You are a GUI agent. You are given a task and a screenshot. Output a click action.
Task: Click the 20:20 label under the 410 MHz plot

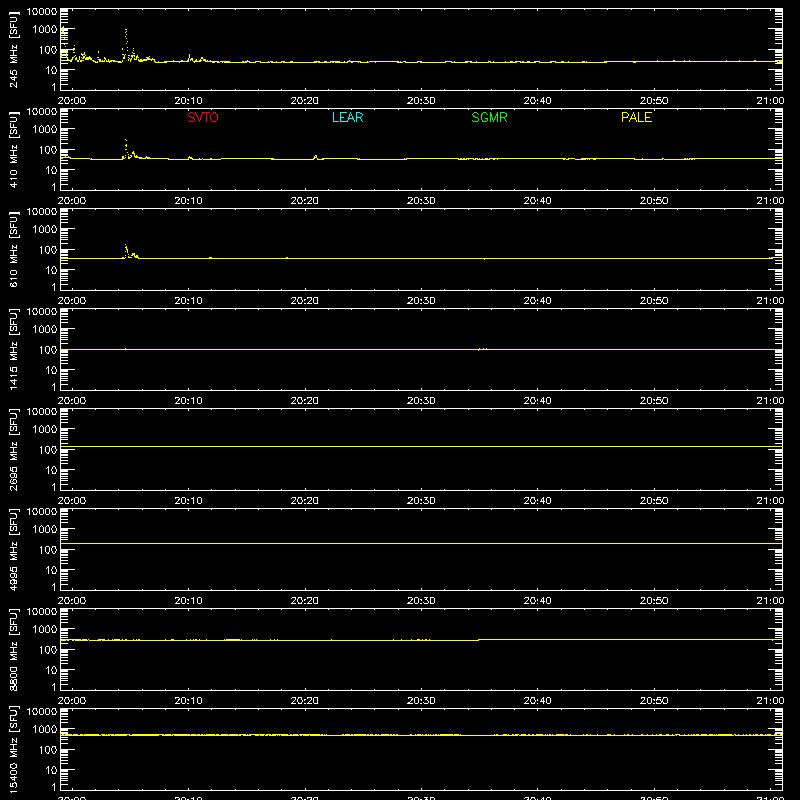pyautogui.click(x=305, y=201)
